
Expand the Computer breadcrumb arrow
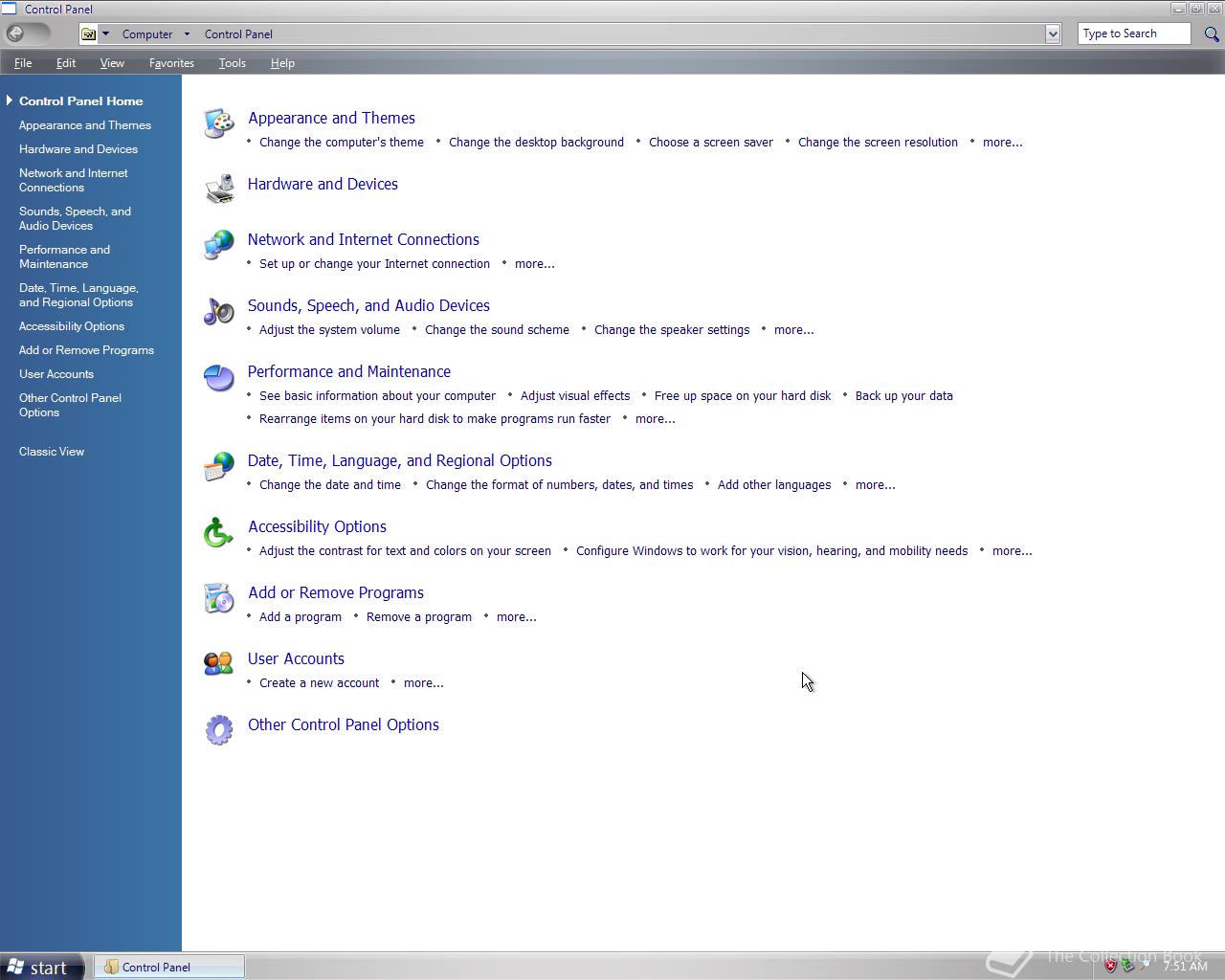[x=187, y=33]
